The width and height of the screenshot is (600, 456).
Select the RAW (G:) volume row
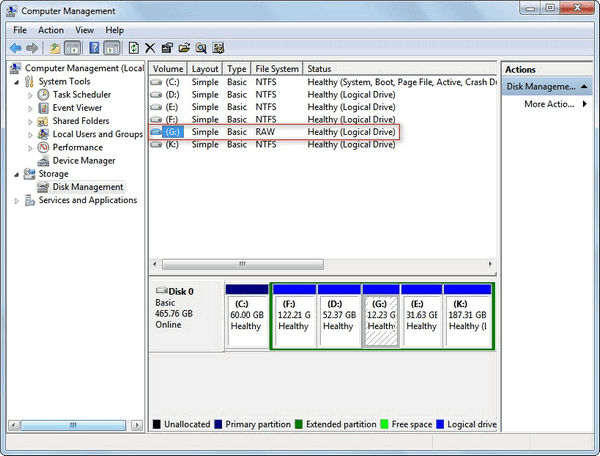tap(272, 132)
